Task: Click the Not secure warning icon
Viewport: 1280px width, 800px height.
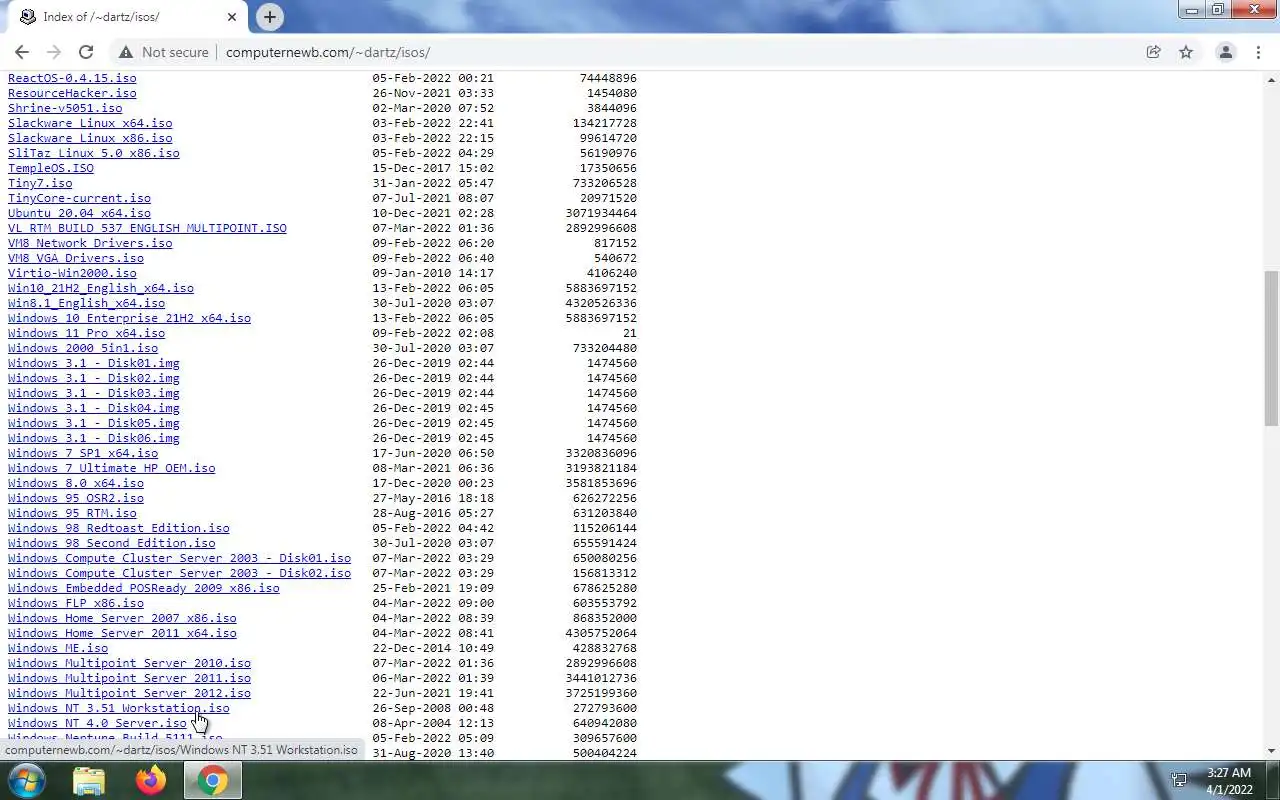Action: coord(126,52)
